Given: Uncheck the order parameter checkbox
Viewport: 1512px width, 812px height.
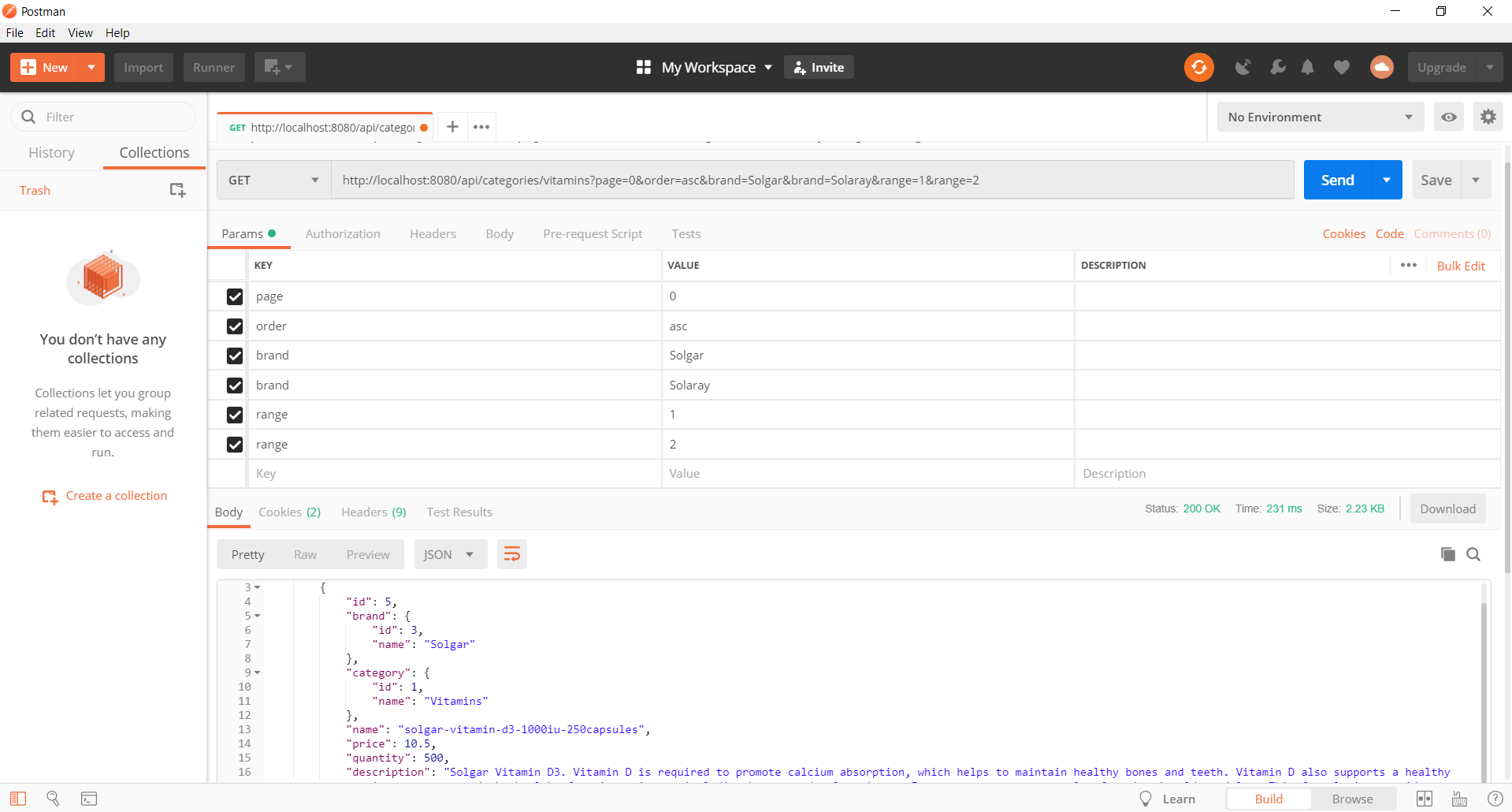Looking at the screenshot, I should tap(234, 326).
